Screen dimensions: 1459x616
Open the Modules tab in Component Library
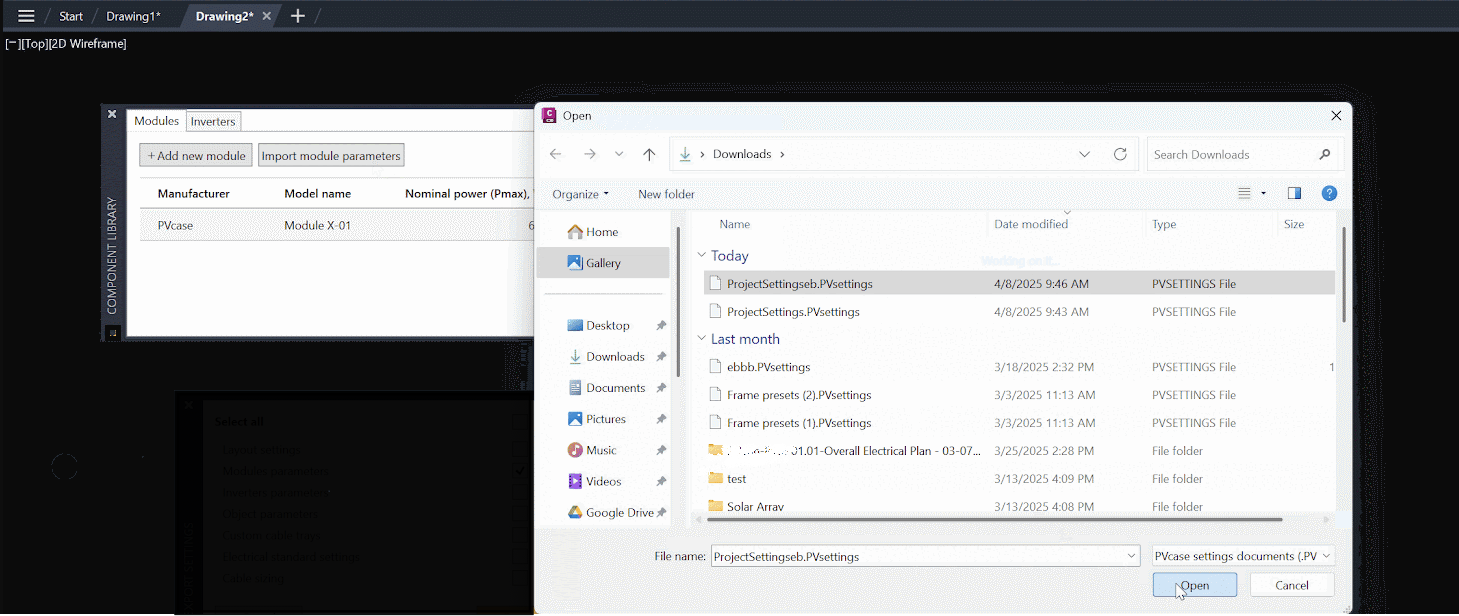157,121
